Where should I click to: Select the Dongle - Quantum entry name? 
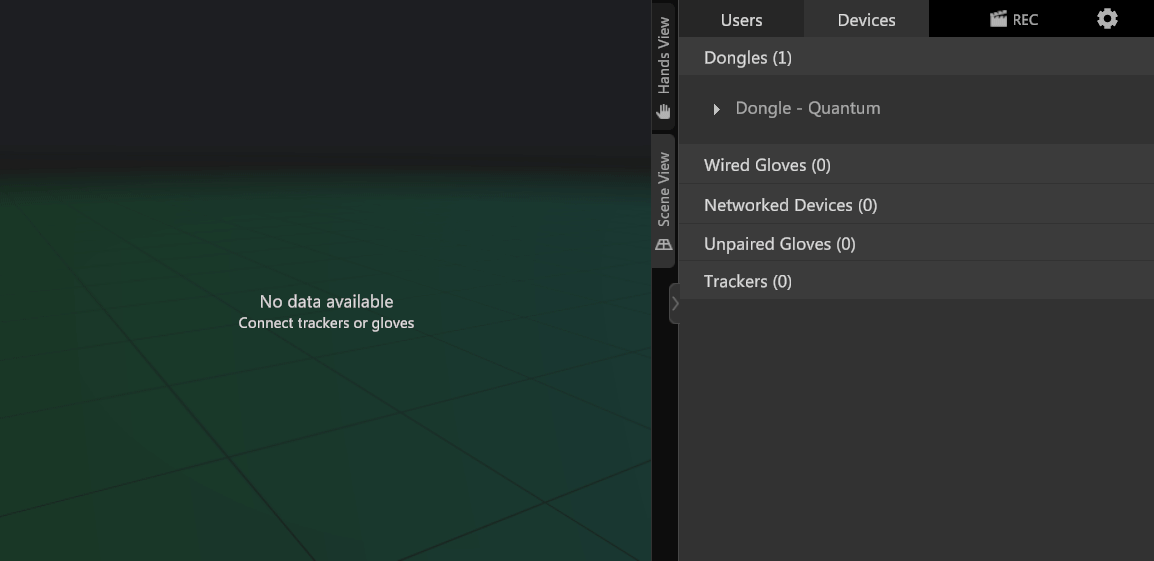pos(808,108)
